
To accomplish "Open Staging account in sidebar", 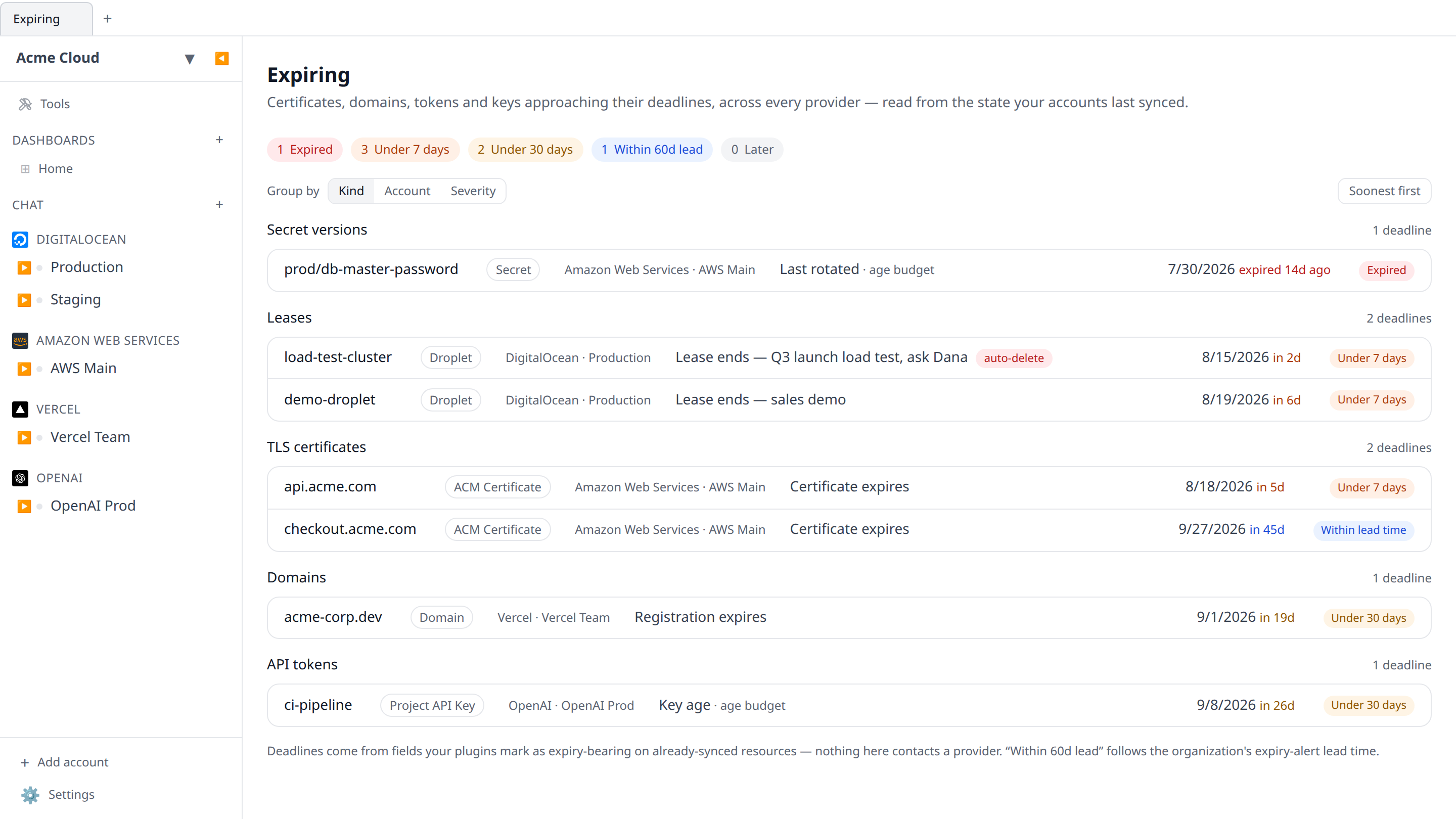I will pos(76,300).
